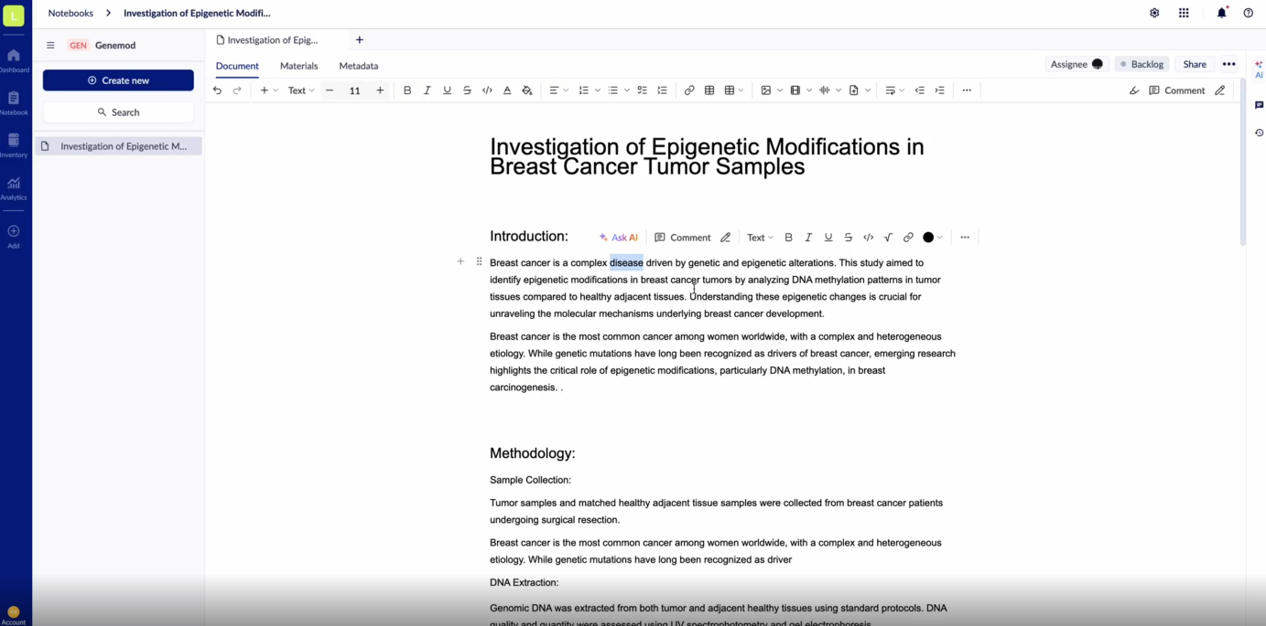Click the square root formula icon

(888, 238)
